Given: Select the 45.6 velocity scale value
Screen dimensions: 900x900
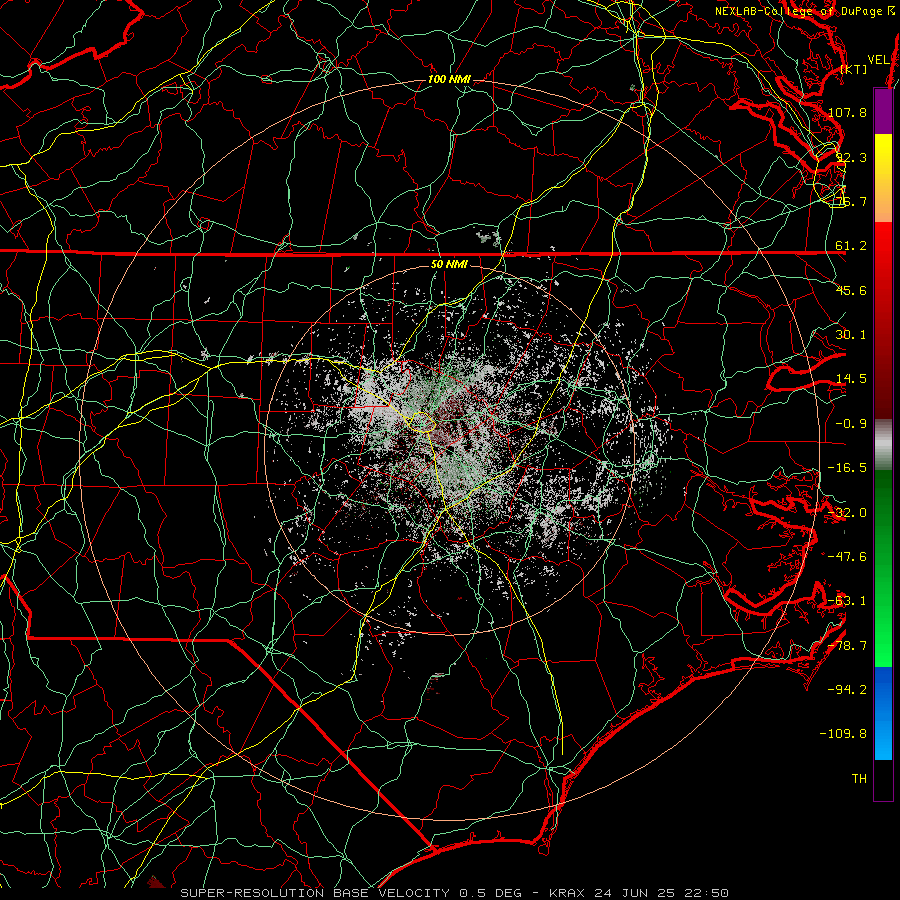Looking at the screenshot, I should click(851, 290).
